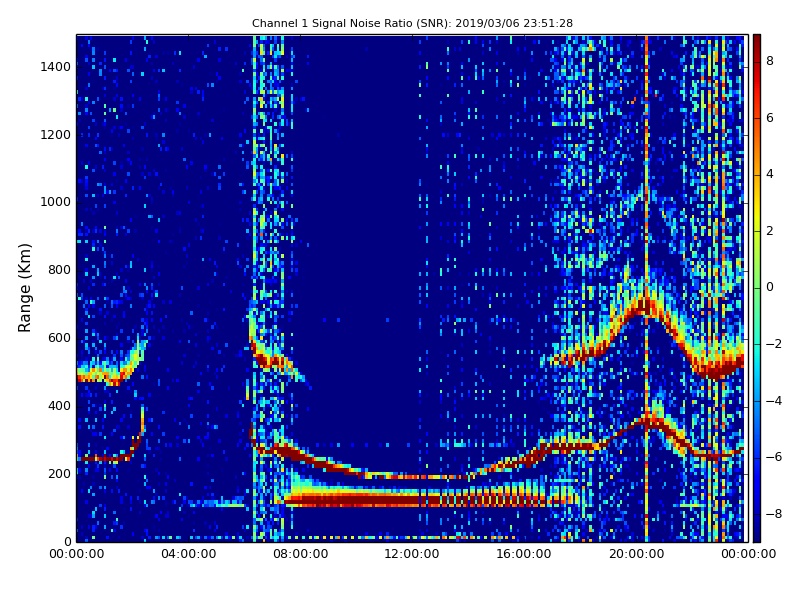Click the 600 range tick label
Image resolution: width=800 pixels, height=600 pixels.
coord(59,338)
